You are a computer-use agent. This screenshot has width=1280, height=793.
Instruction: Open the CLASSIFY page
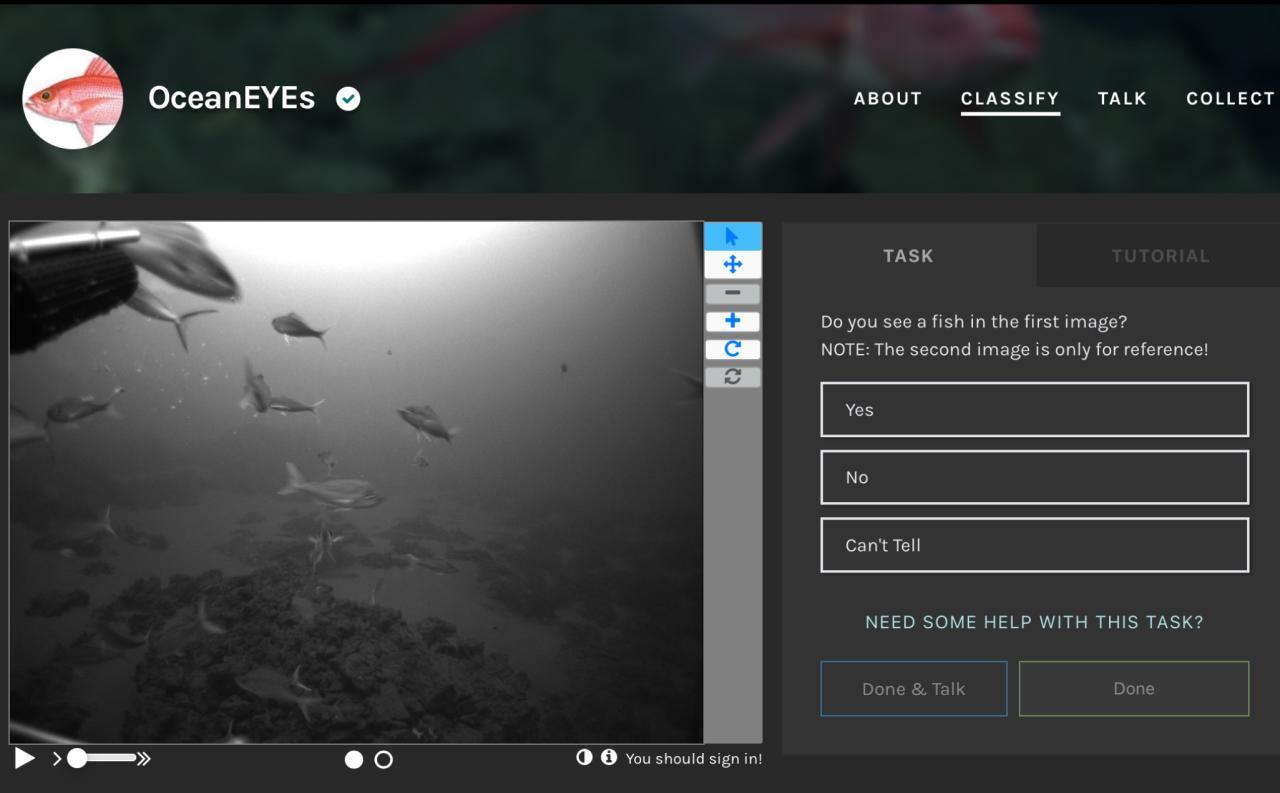(x=1010, y=99)
